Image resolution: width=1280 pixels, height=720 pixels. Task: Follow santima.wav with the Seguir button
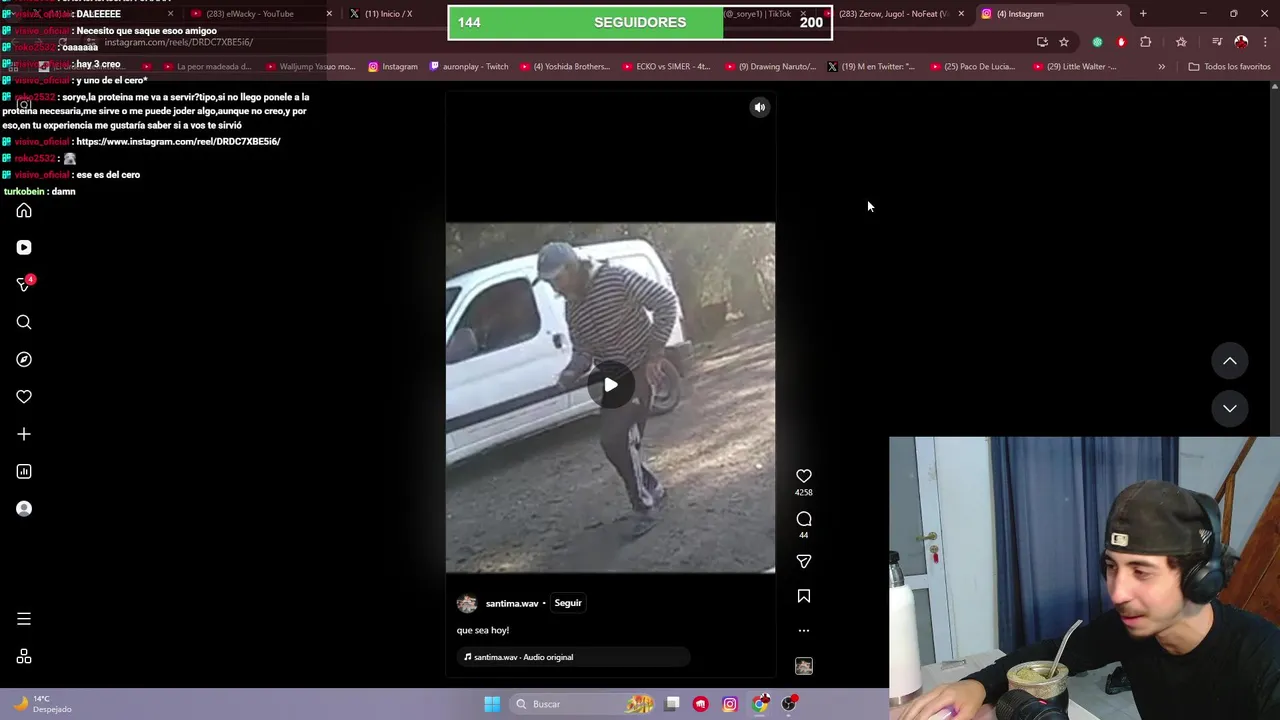[x=568, y=603]
